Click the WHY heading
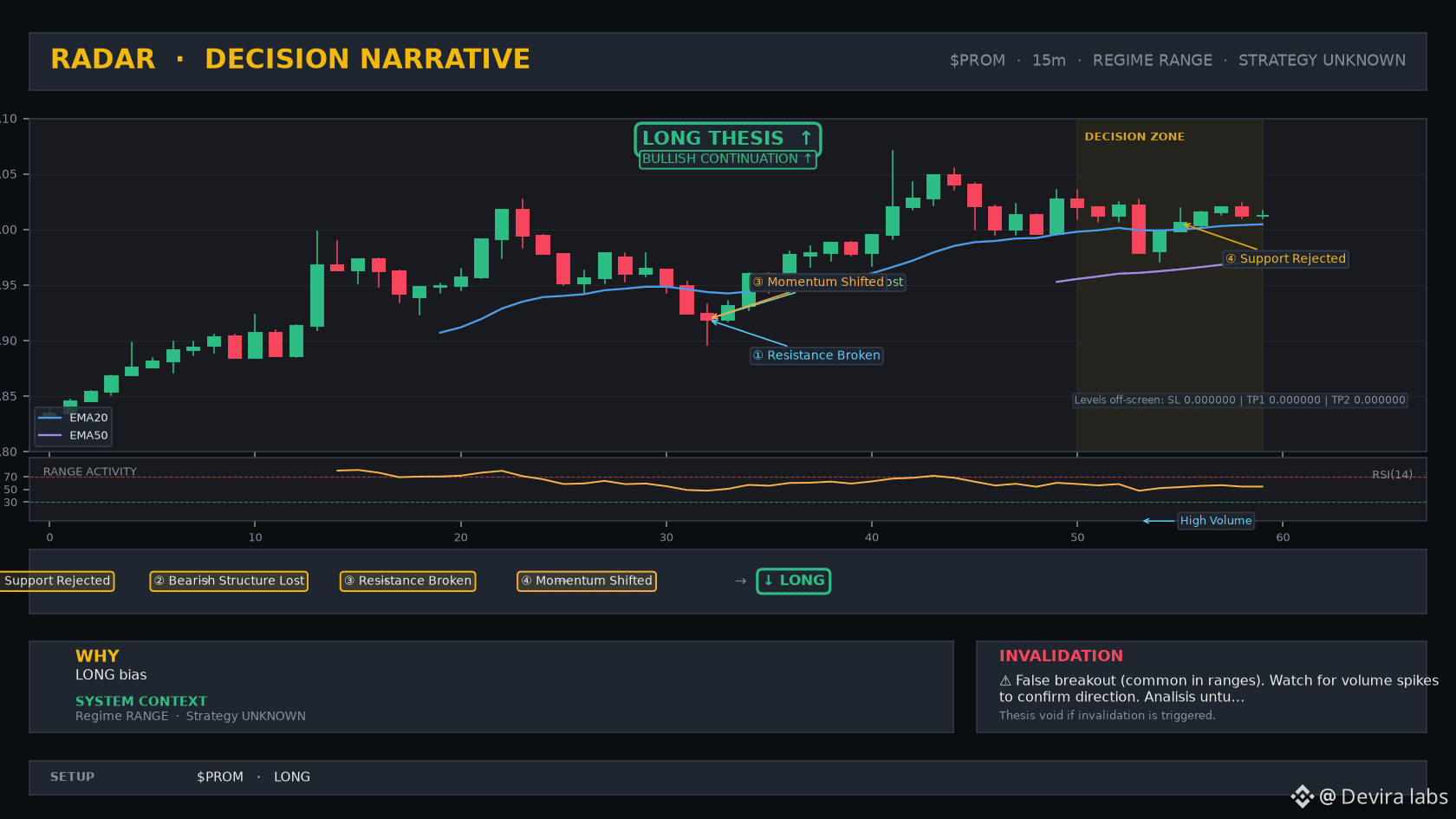1456x819 pixels. click(x=97, y=656)
